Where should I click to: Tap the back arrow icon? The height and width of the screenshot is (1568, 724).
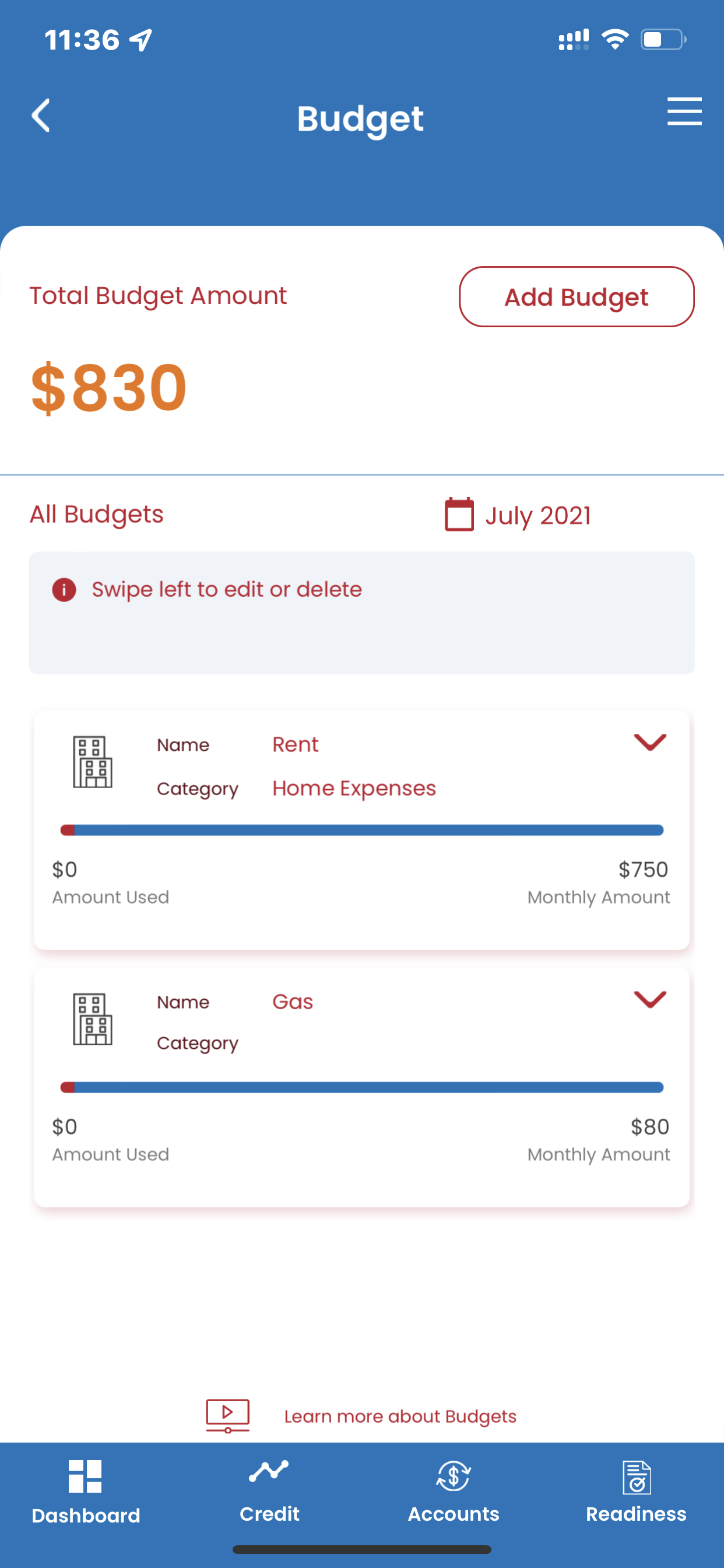tap(41, 115)
